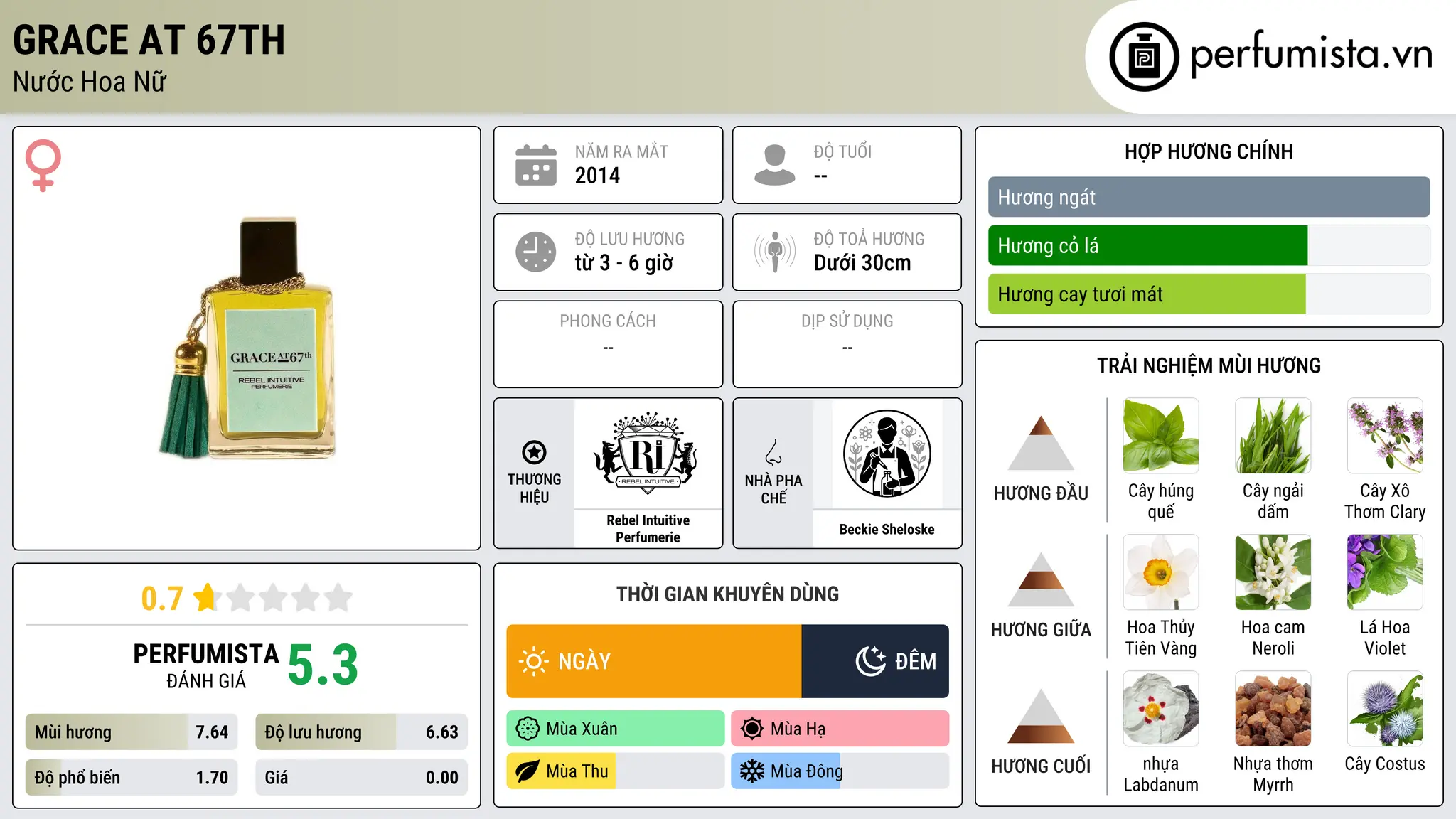The image size is (1456, 819).
Task: Click the GRACE AT 67TH title
Action: (149, 40)
